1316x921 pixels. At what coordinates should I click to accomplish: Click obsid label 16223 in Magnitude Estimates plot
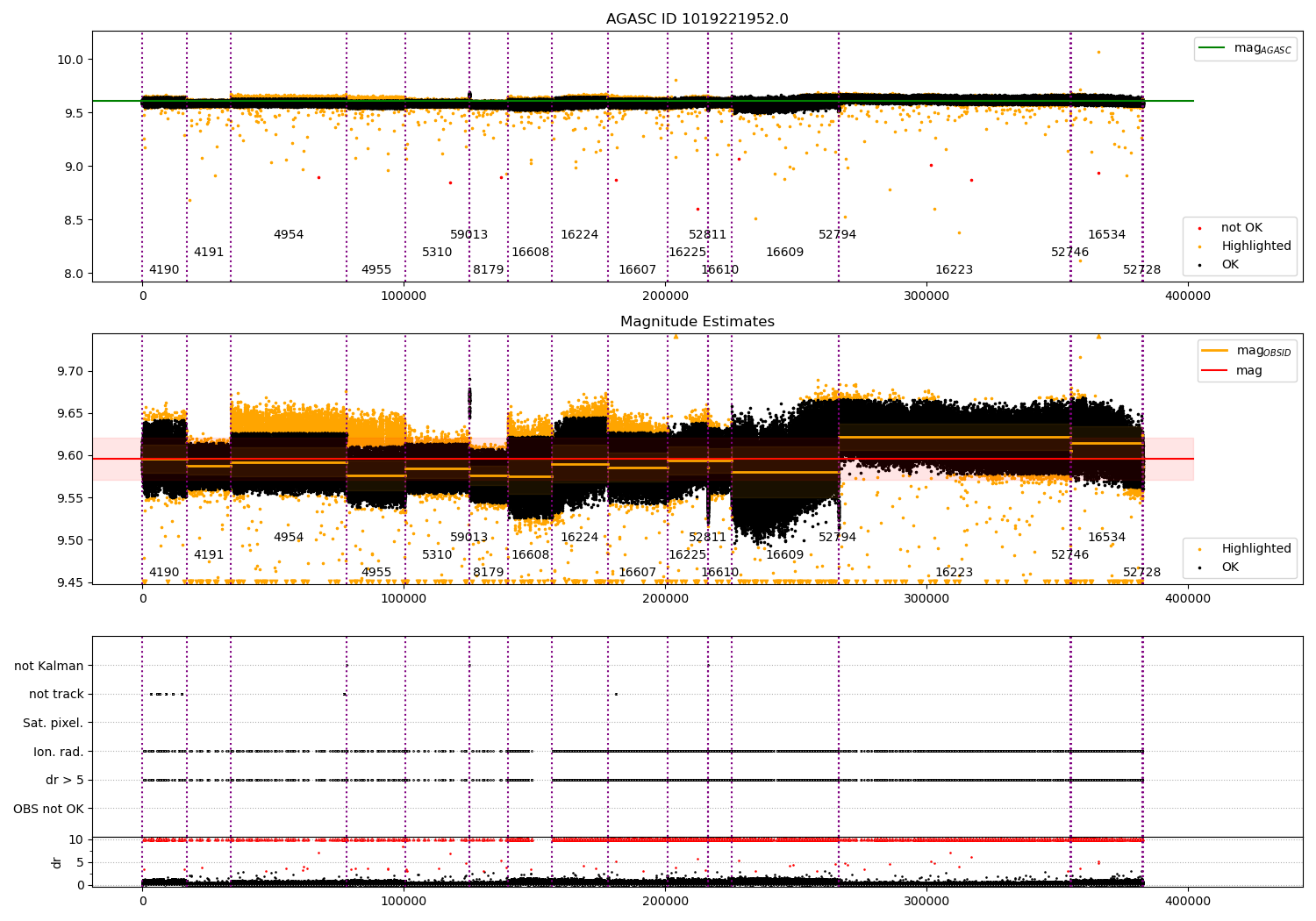coord(955,573)
